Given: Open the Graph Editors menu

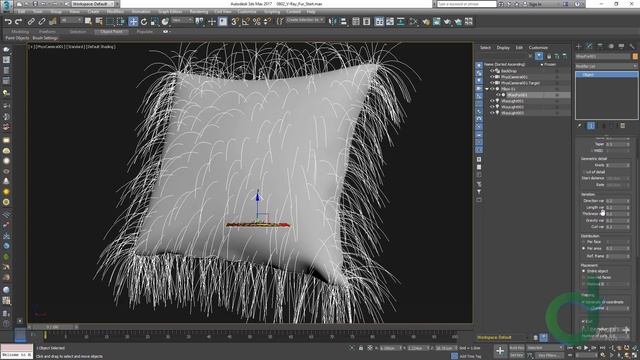Looking at the screenshot, I should pyautogui.click(x=170, y=12).
